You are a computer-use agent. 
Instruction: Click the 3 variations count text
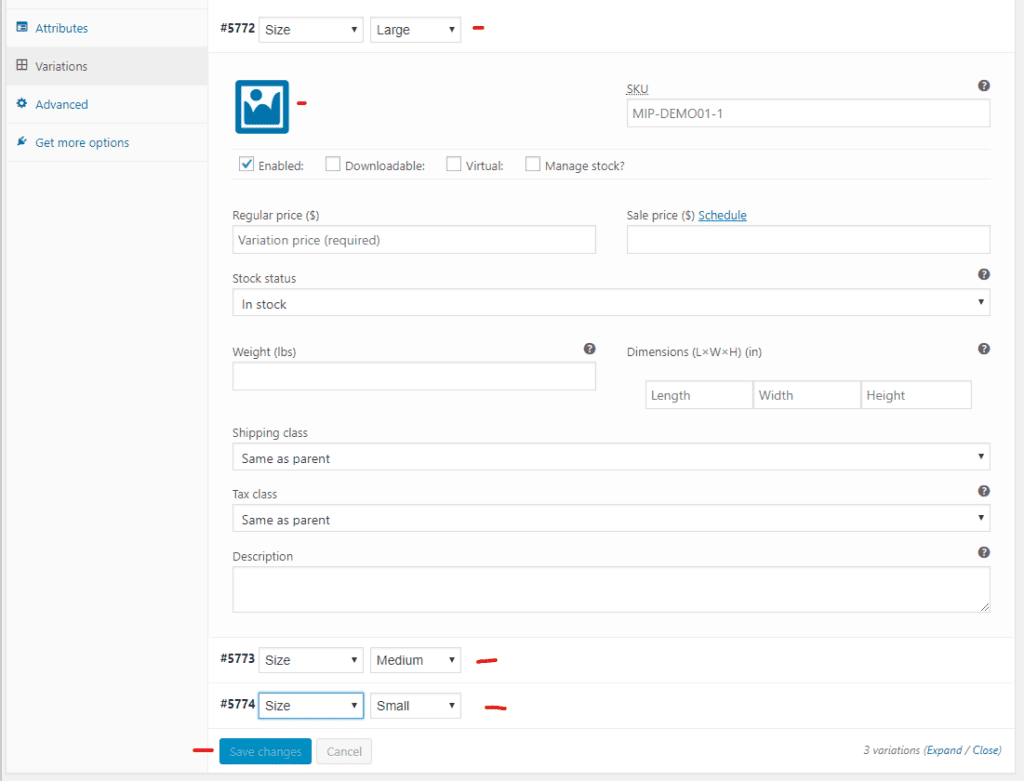pos(891,750)
